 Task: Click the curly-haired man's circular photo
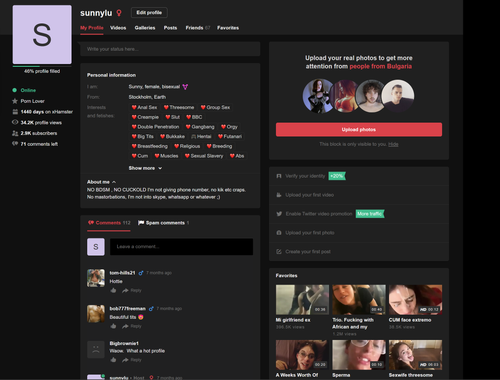(371, 96)
